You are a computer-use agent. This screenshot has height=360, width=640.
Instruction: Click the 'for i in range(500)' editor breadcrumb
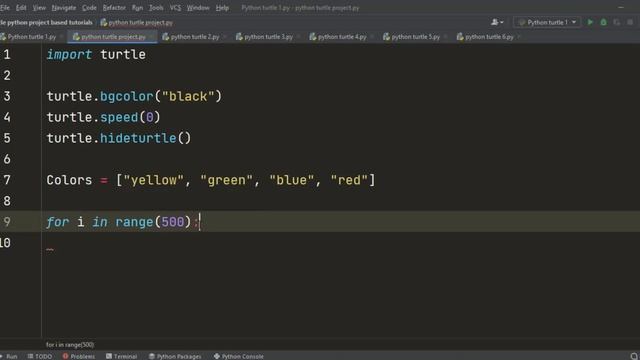(x=70, y=345)
